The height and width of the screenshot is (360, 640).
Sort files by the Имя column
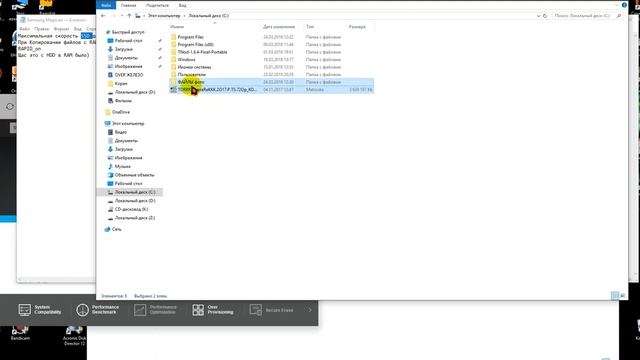[x=177, y=27]
